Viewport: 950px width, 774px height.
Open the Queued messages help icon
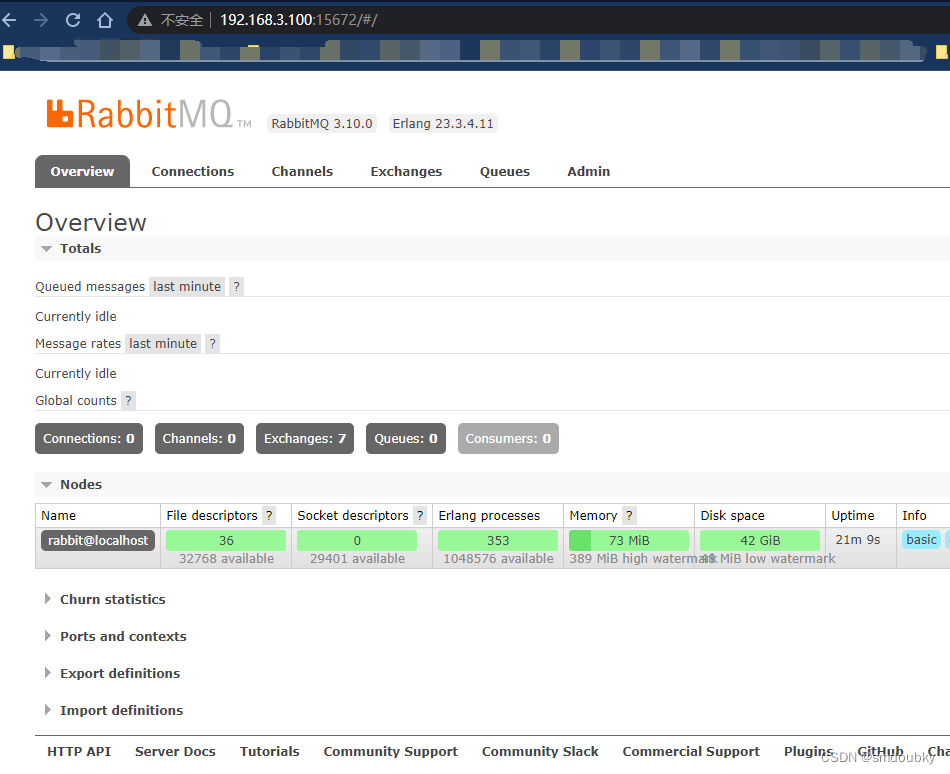point(236,286)
